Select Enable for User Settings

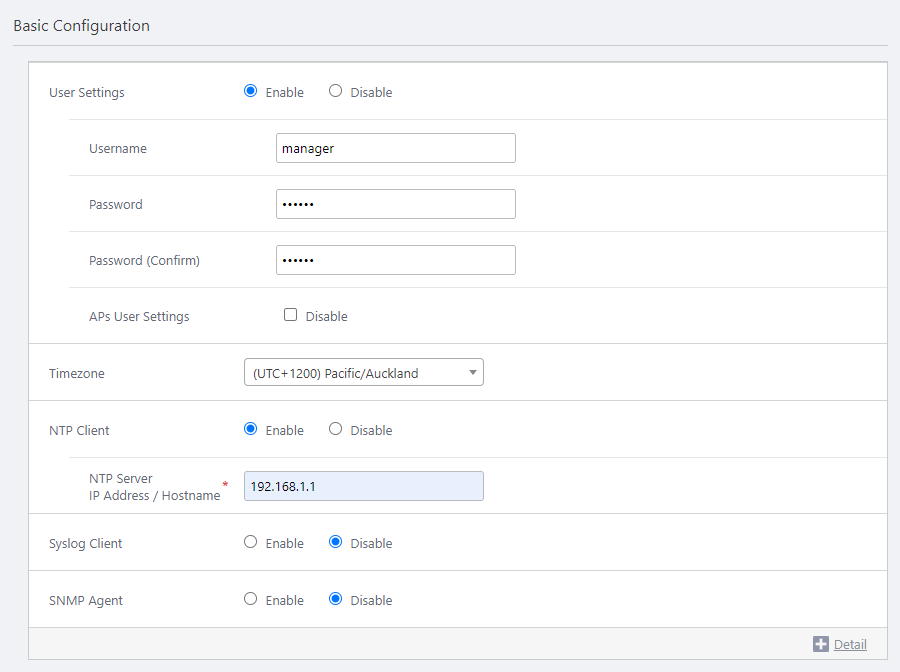251,91
